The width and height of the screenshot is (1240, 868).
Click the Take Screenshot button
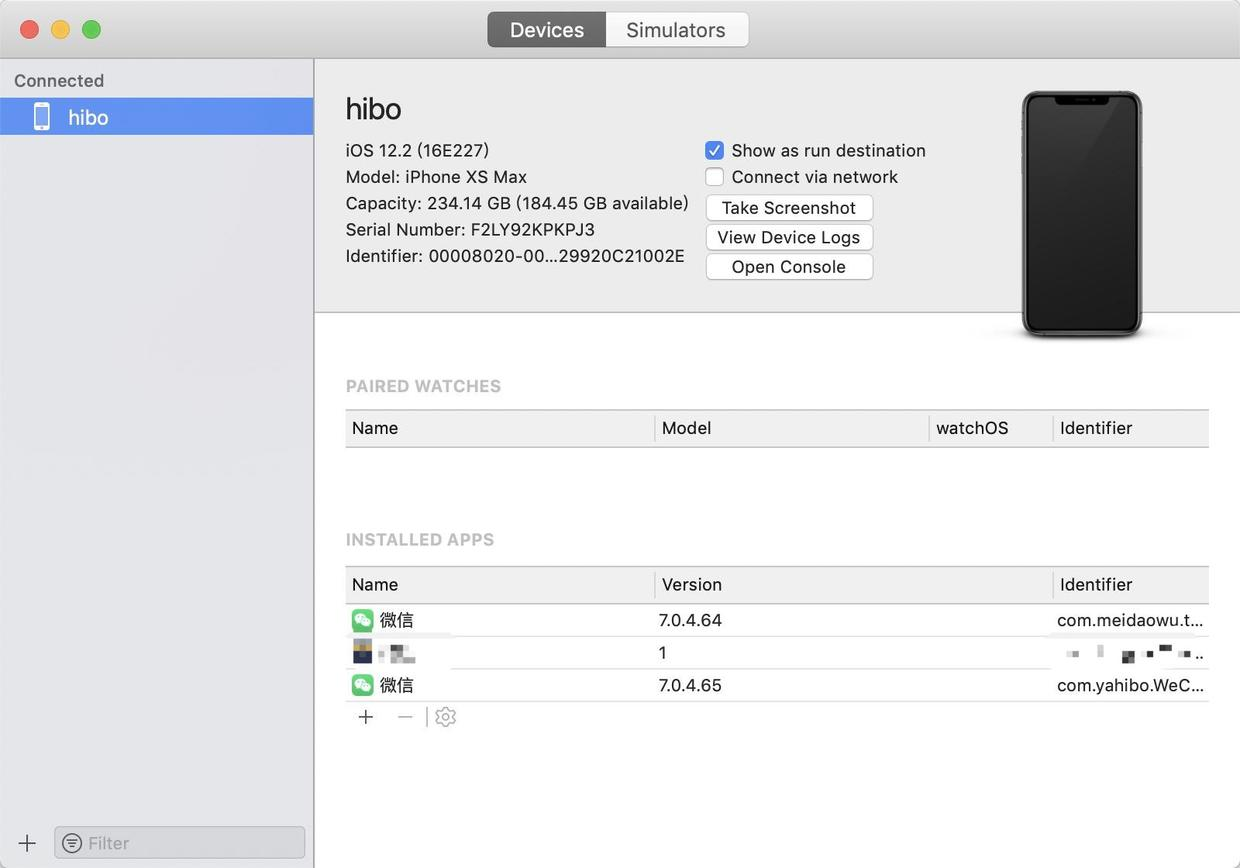coord(789,208)
